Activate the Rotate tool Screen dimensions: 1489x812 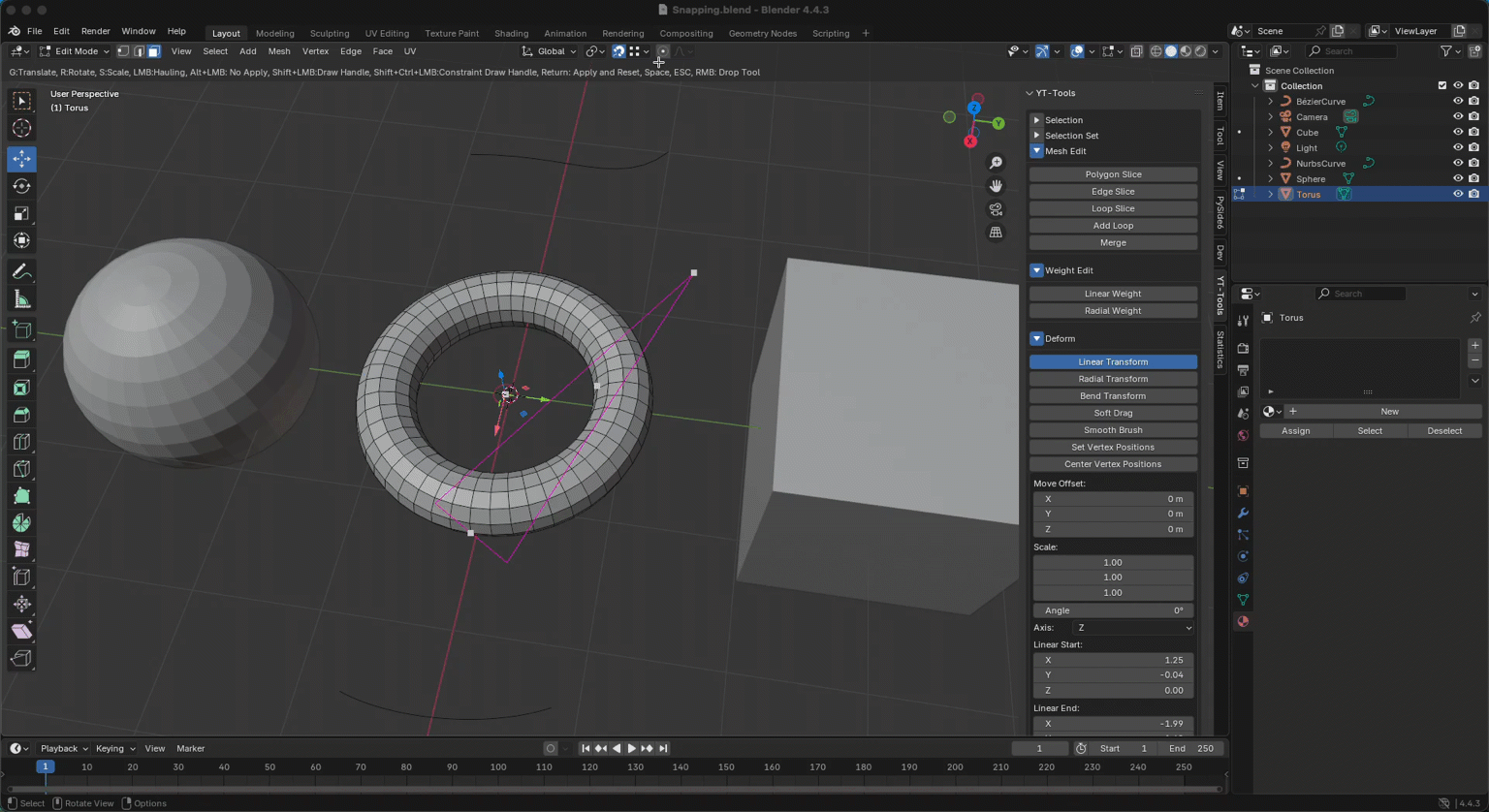pyautogui.click(x=21, y=186)
